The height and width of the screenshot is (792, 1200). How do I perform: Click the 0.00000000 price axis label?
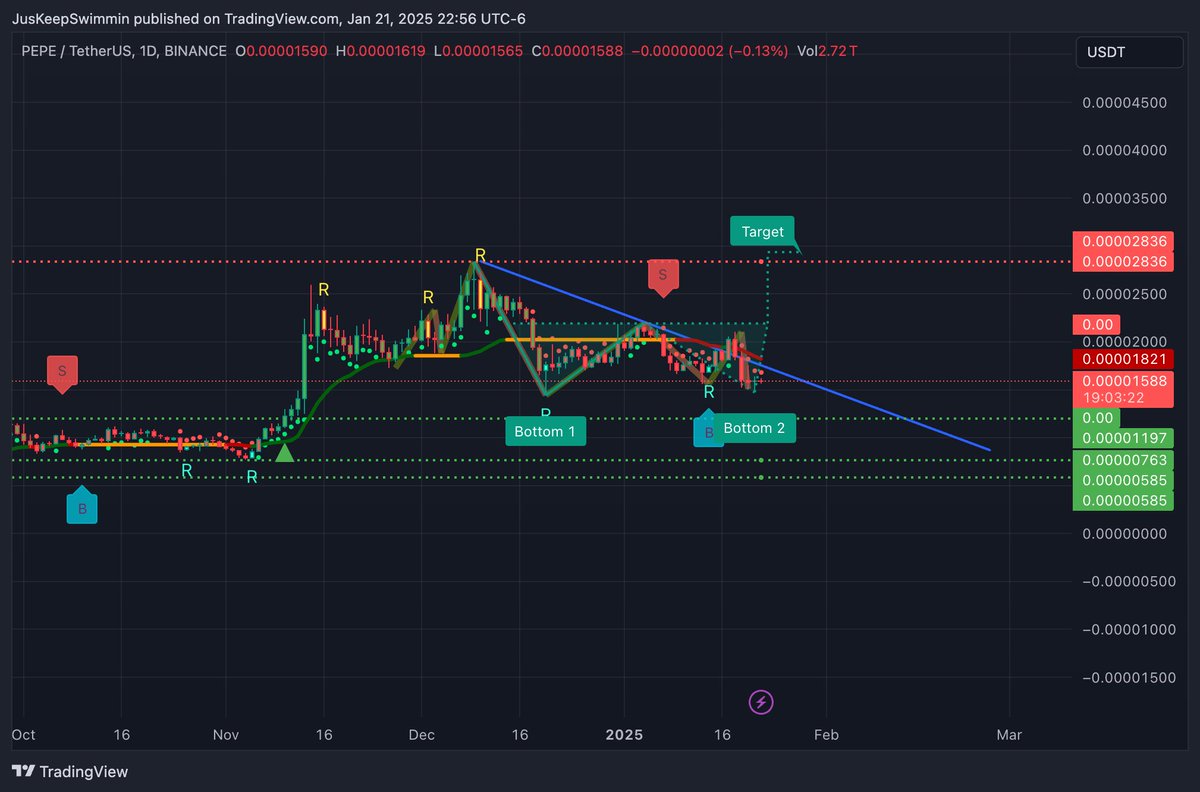click(x=1126, y=534)
